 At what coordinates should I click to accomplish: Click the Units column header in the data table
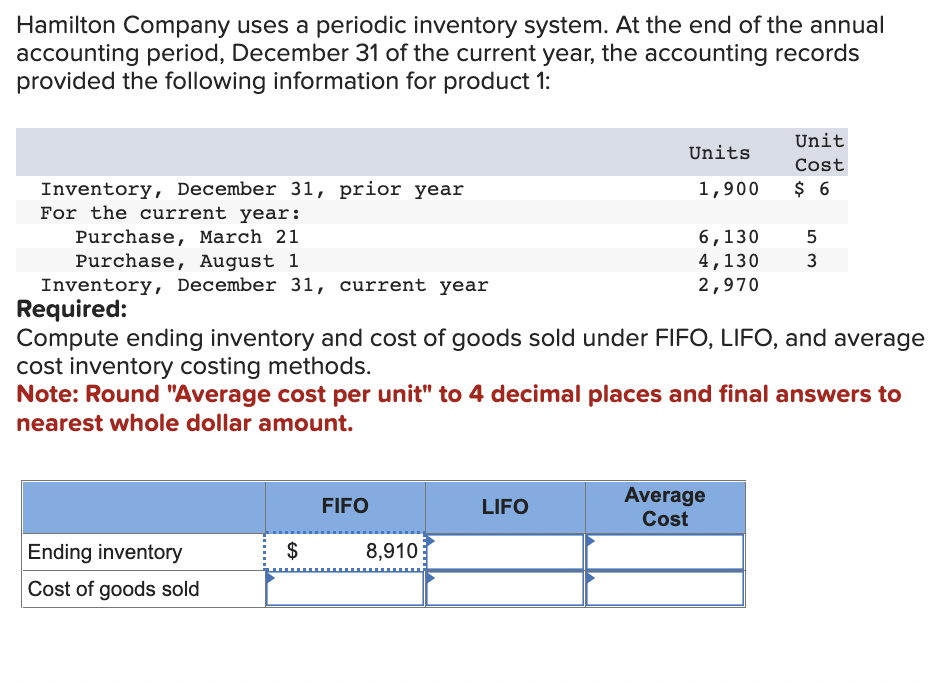tap(719, 152)
